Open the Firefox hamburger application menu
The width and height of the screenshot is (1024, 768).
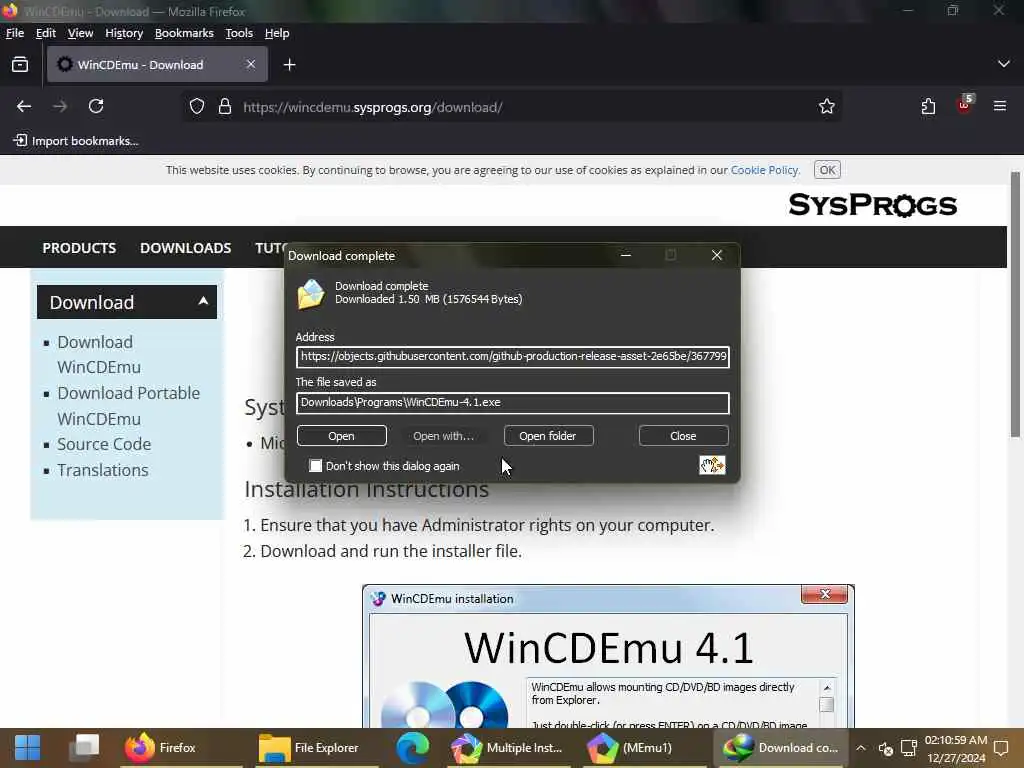coord(1000,106)
